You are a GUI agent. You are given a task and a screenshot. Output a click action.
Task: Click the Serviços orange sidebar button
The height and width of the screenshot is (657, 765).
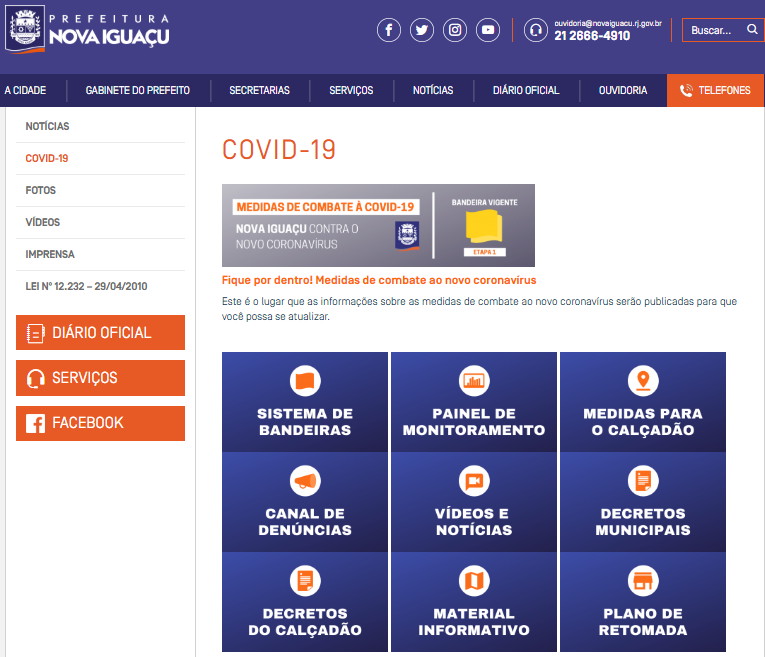(100, 378)
